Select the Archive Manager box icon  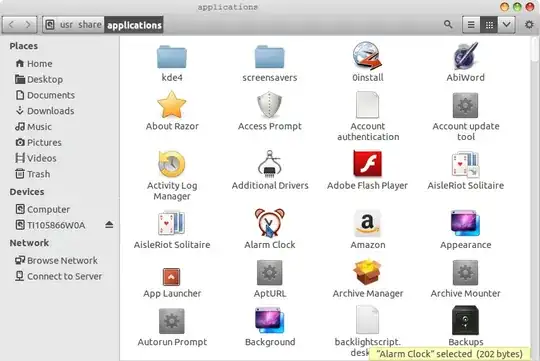(x=367, y=272)
